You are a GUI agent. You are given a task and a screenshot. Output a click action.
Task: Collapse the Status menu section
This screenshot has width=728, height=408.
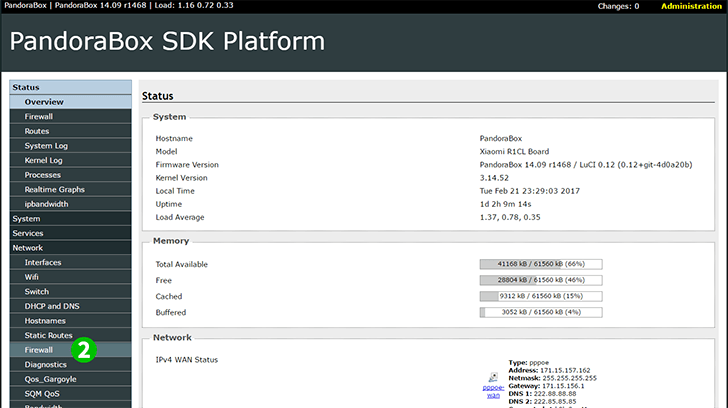(26, 87)
